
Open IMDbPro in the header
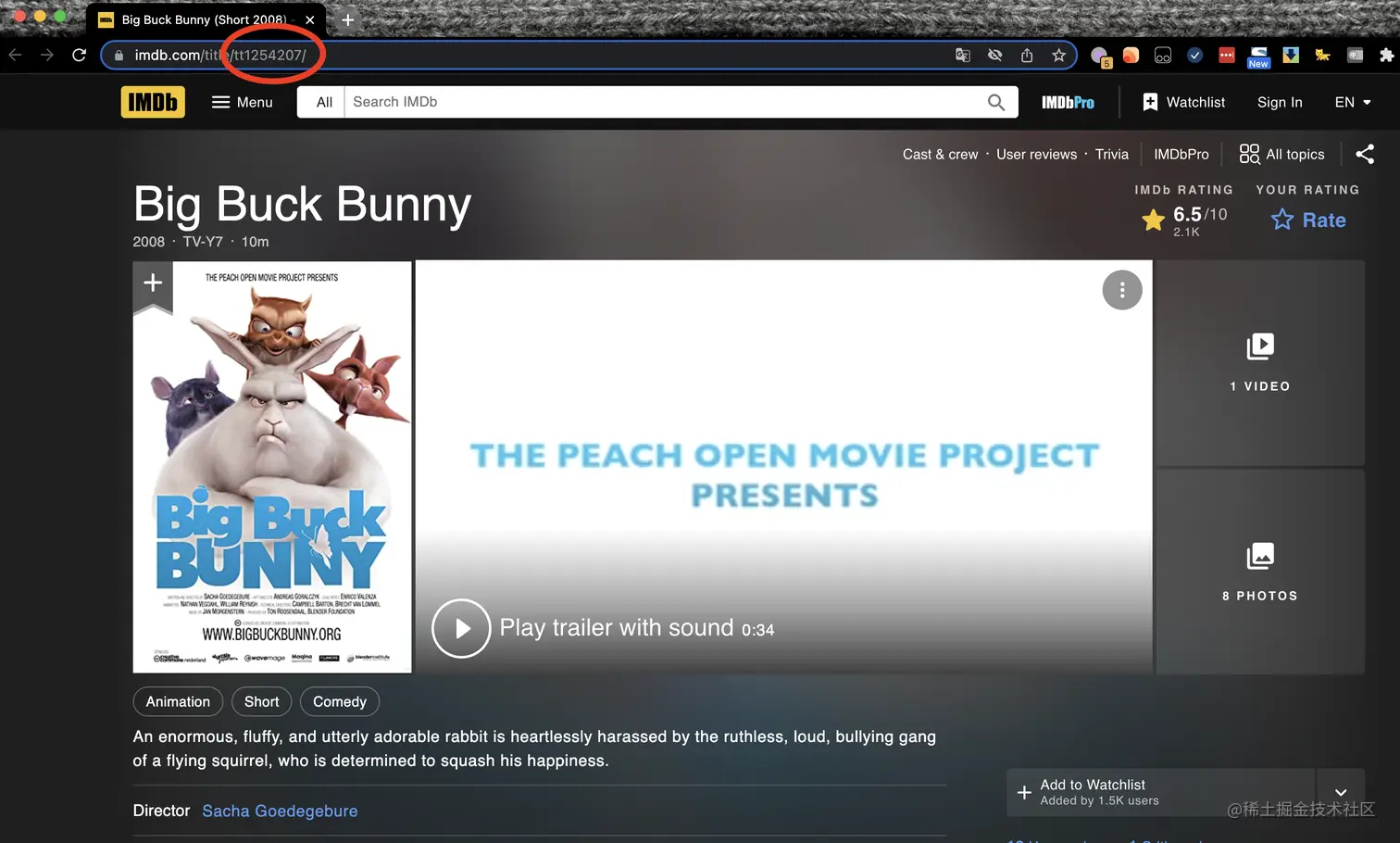click(x=1068, y=102)
